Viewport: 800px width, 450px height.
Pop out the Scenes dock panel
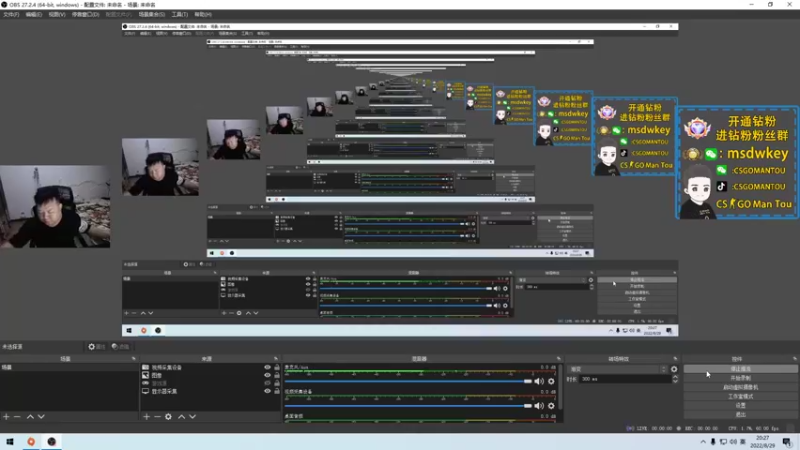tap(134, 359)
